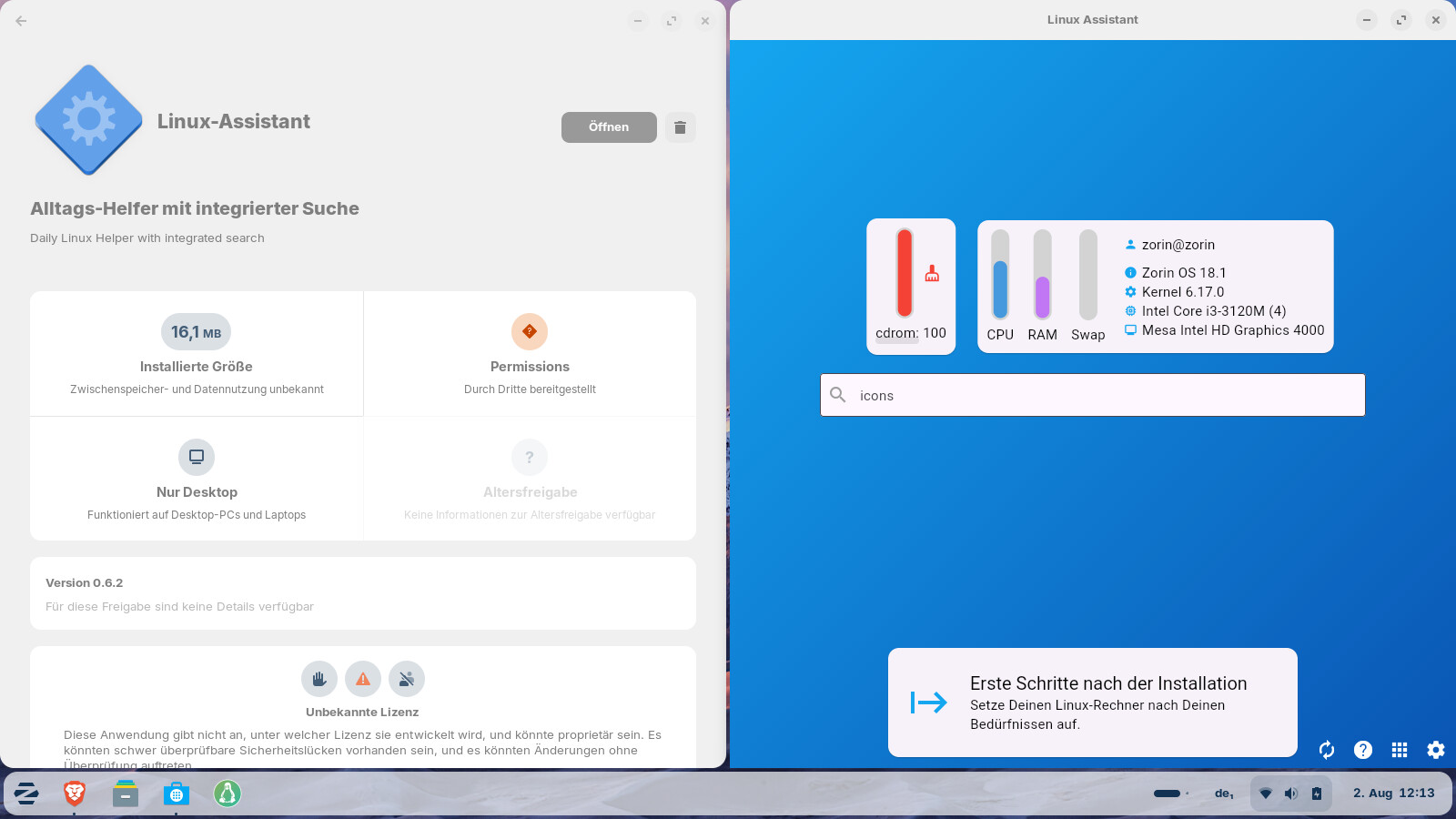Open the Files manager from the taskbar

pyautogui.click(x=126, y=794)
